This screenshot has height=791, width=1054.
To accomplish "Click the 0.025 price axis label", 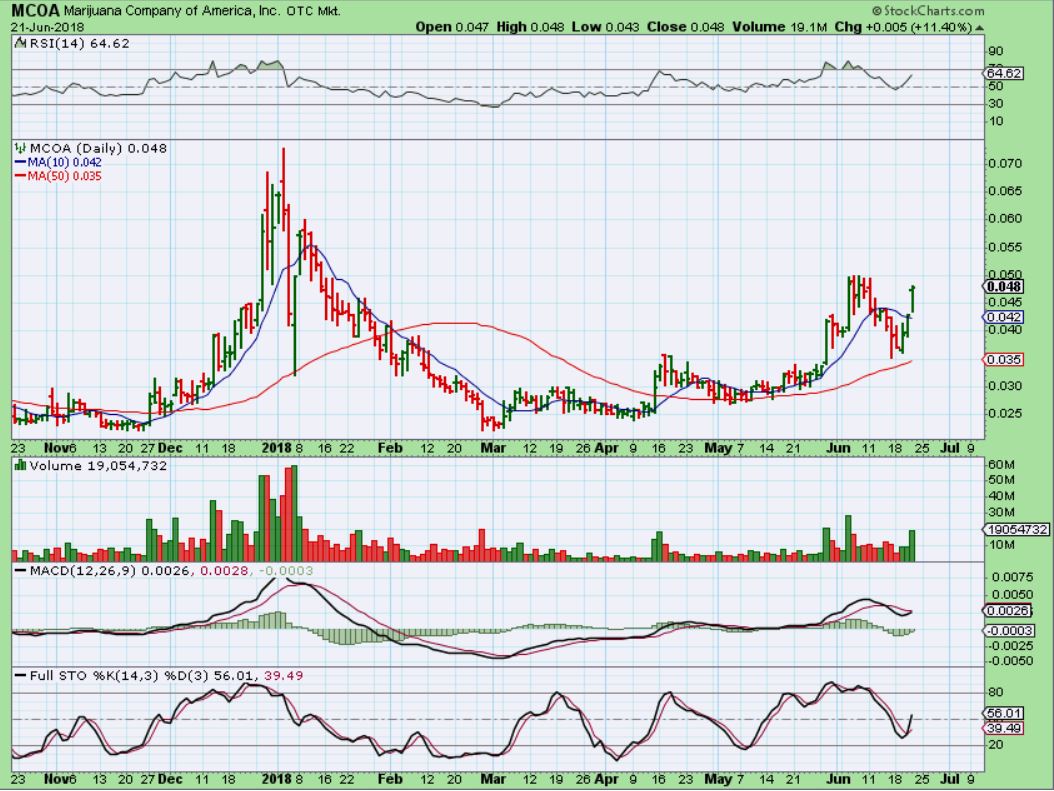I will coord(1005,413).
